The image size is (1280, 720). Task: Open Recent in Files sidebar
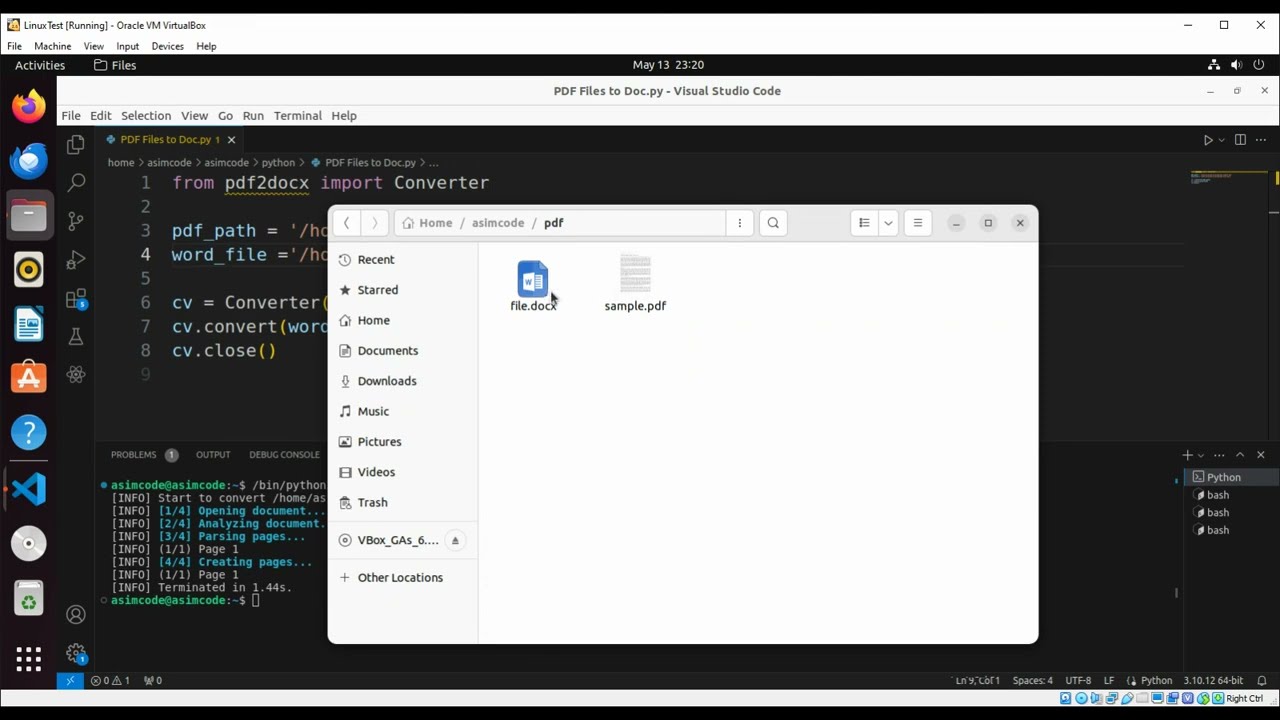403,259
